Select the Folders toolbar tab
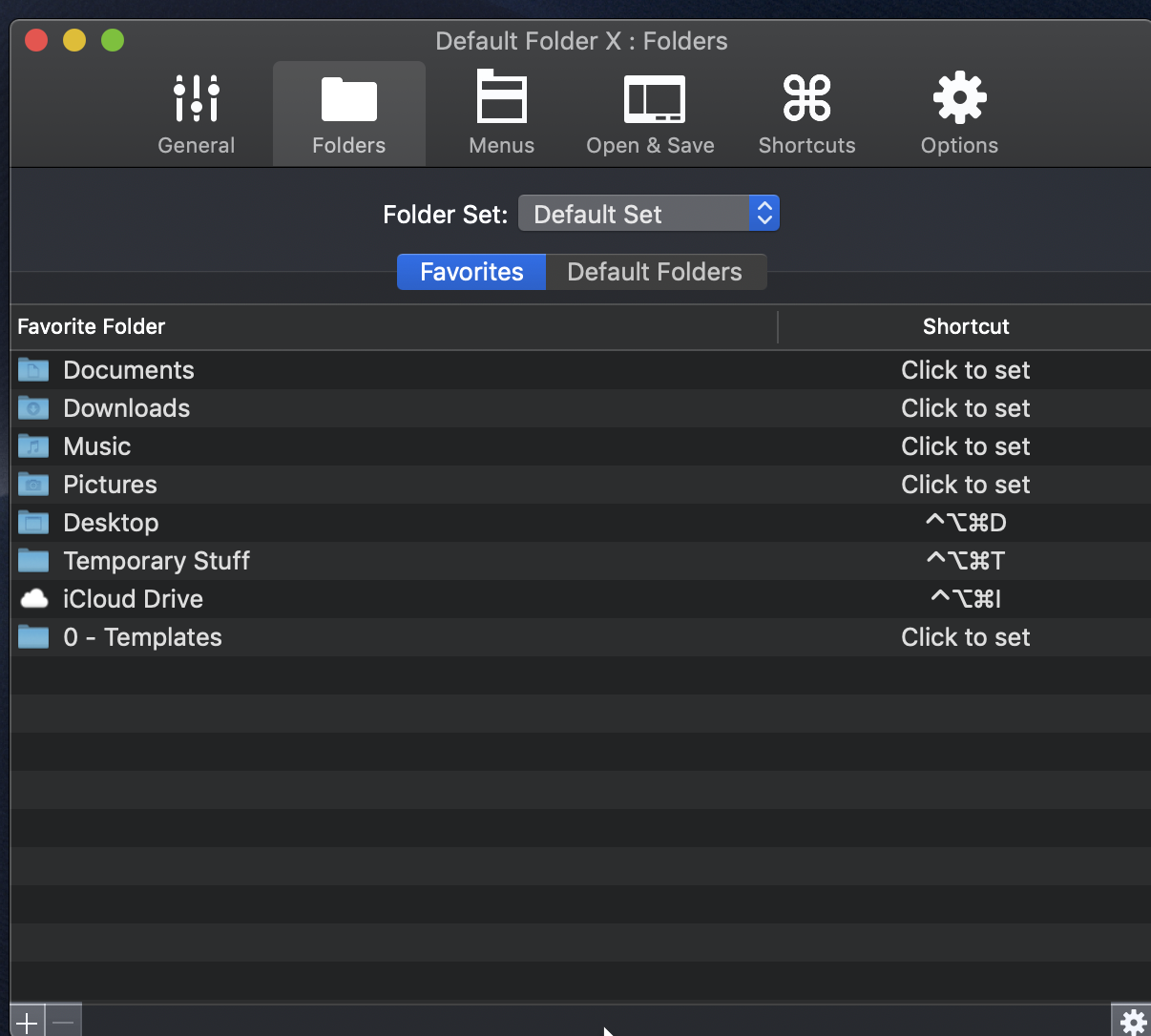Image resolution: width=1151 pixels, height=1036 pixels. (349, 114)
